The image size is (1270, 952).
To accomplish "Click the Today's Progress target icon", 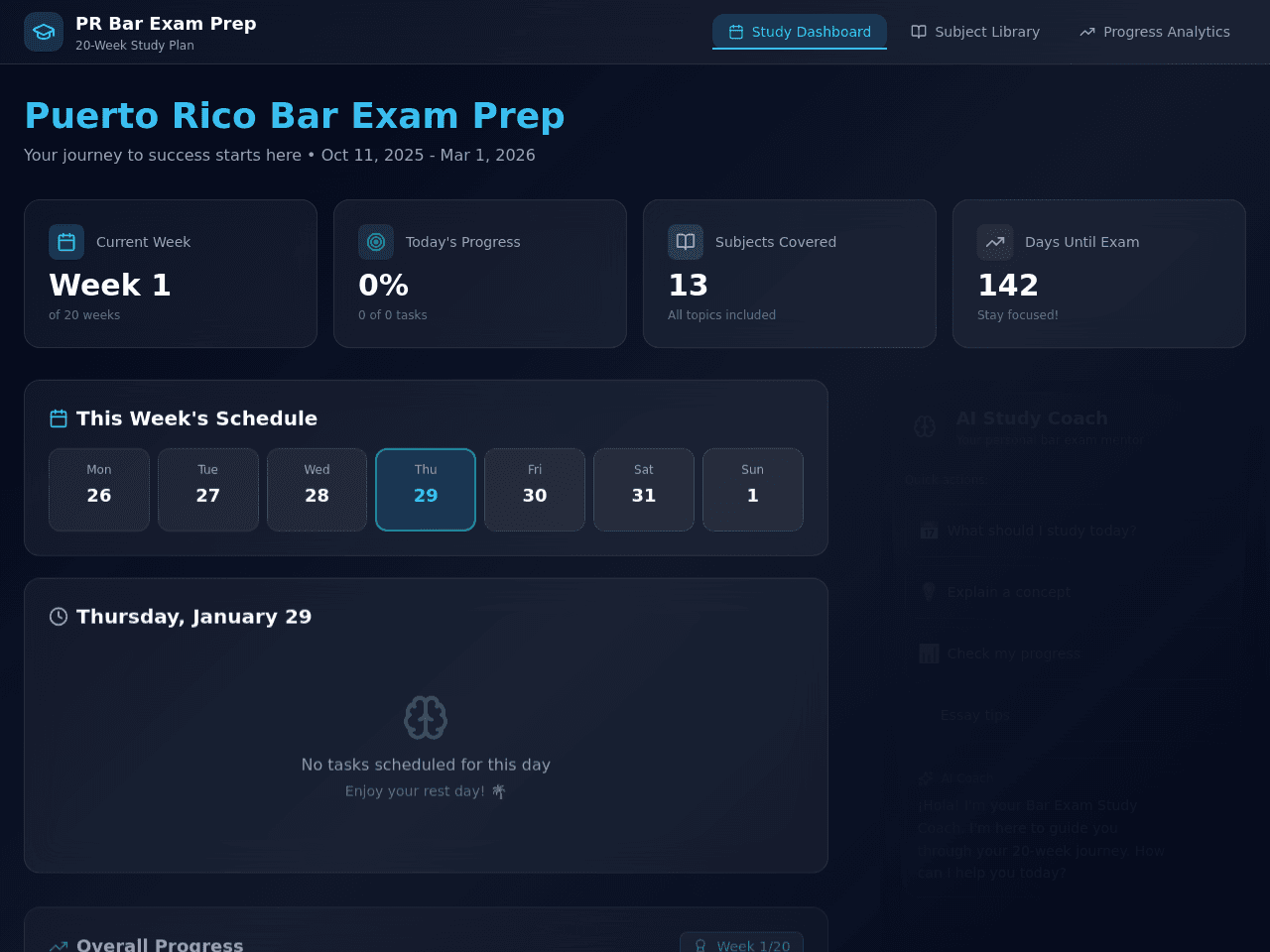I will [x=376, y=242].
